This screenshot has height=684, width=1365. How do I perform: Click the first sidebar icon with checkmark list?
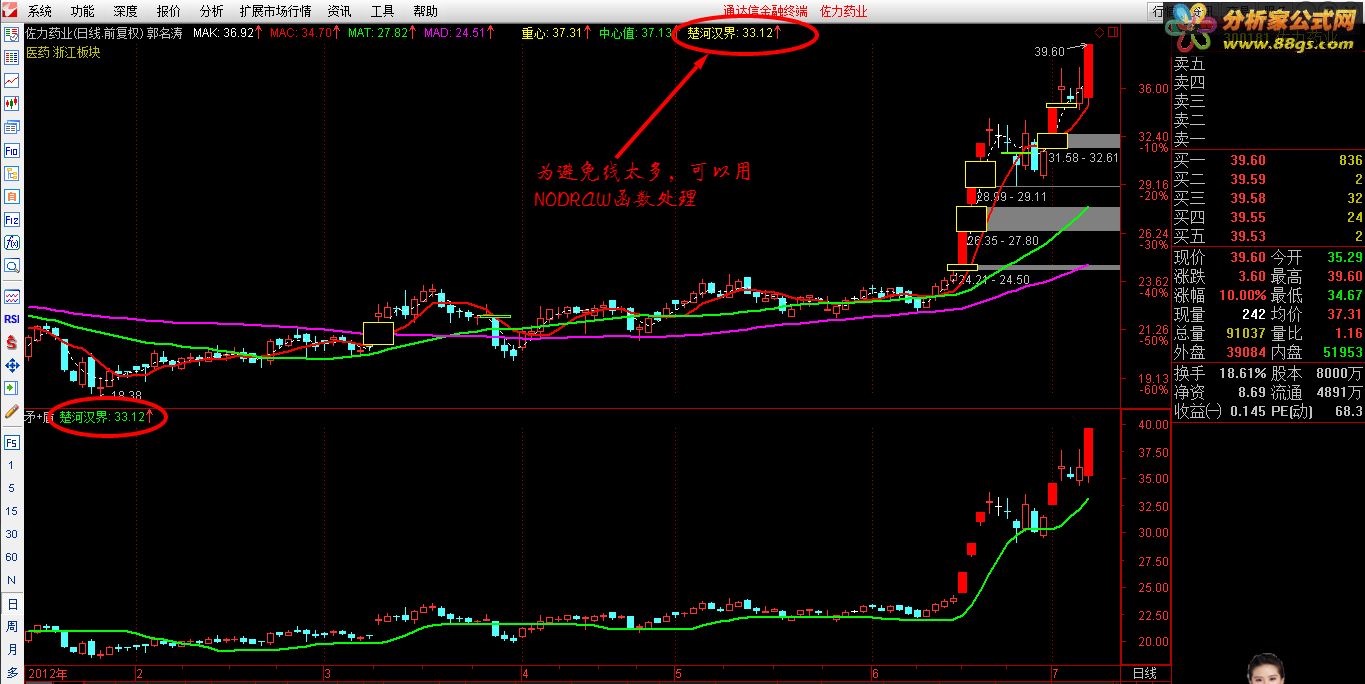click(12, 34)
